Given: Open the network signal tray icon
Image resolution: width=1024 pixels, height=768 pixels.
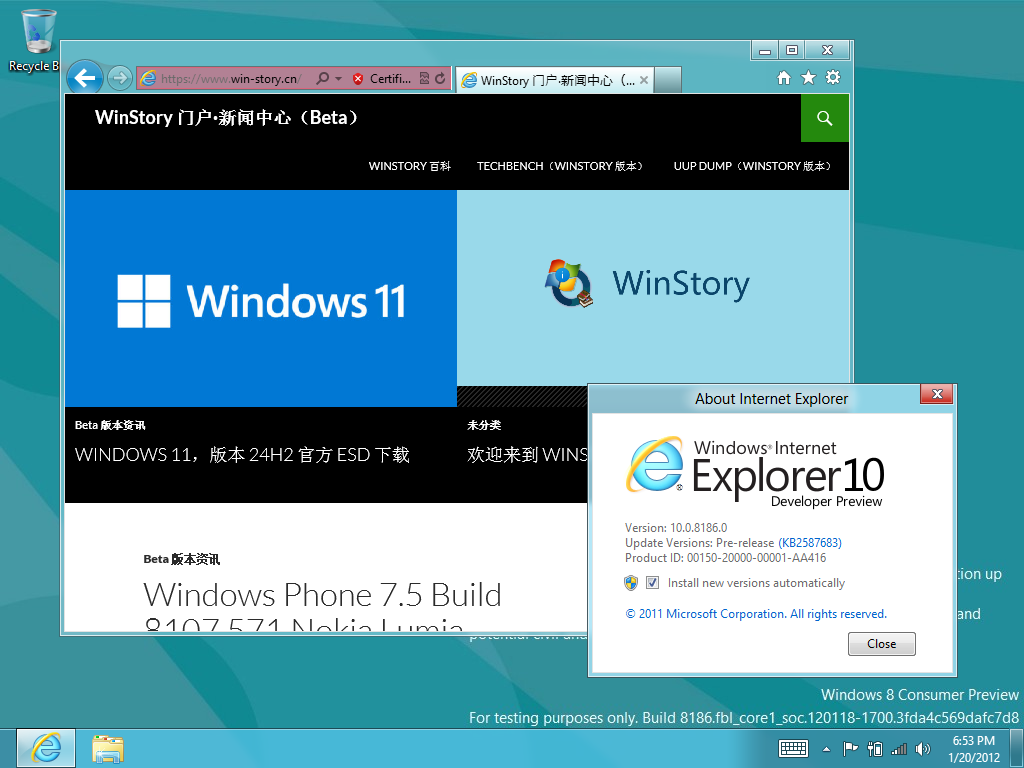Looking at the screenshot, I should pyautogui.click(x=899, y=749).
